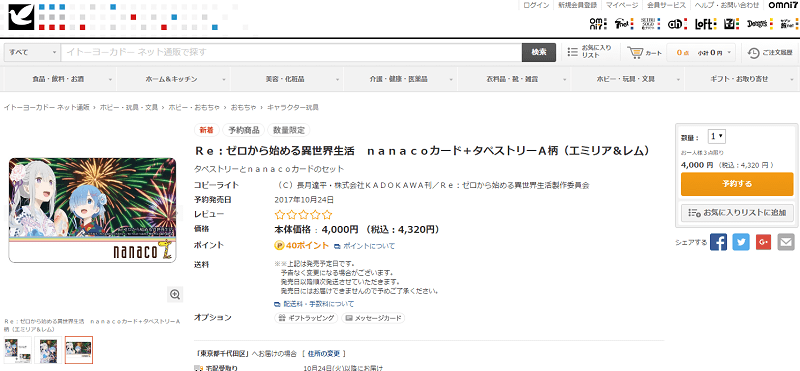
Task: Expand ホーム&キッチン category menu
Action: (x=173, y=79)
